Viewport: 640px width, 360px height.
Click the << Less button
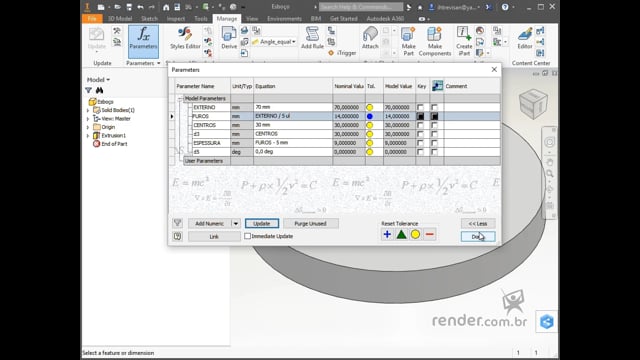tap(478, 224)
